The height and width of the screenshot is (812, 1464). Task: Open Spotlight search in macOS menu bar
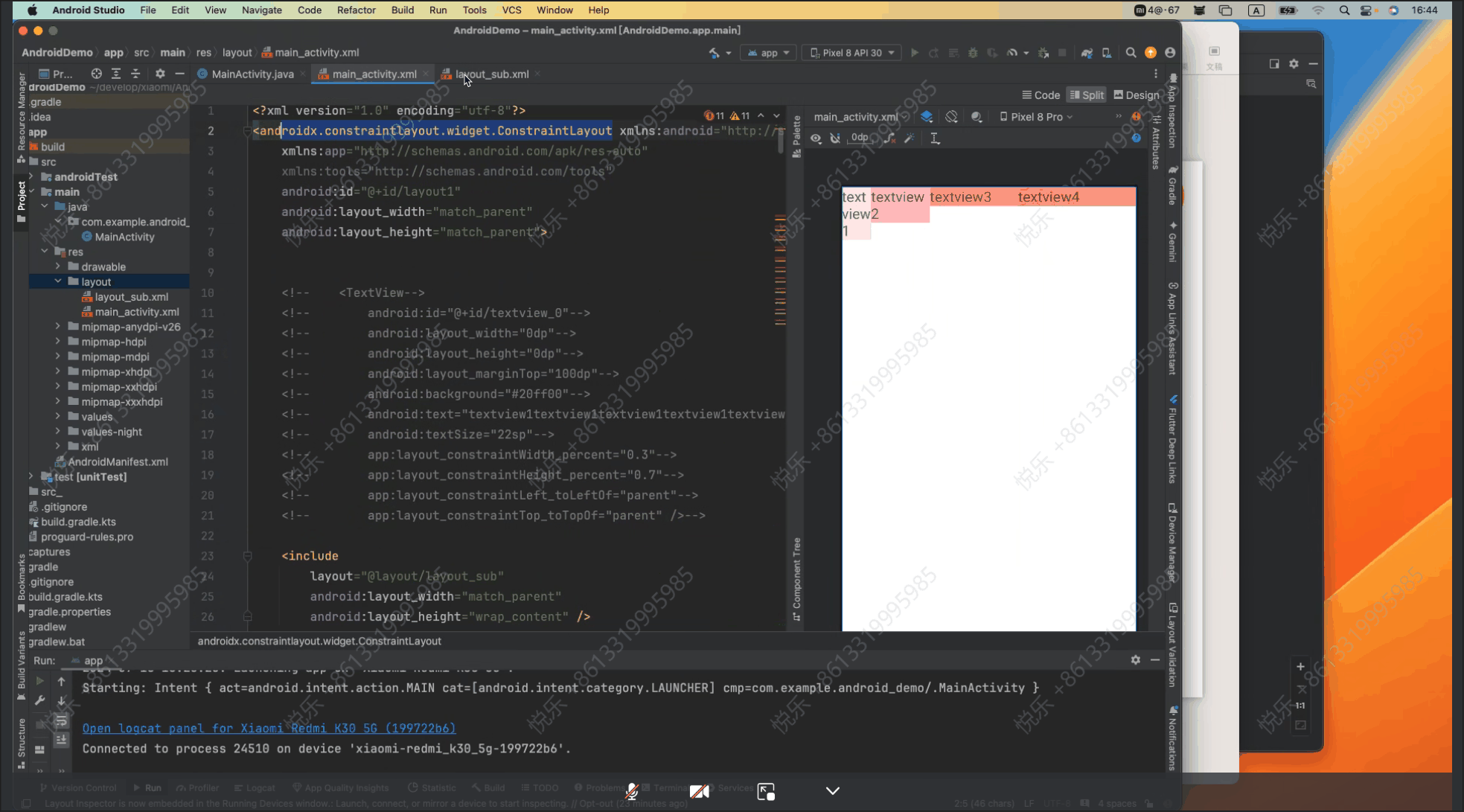[x=1344, y=10]
